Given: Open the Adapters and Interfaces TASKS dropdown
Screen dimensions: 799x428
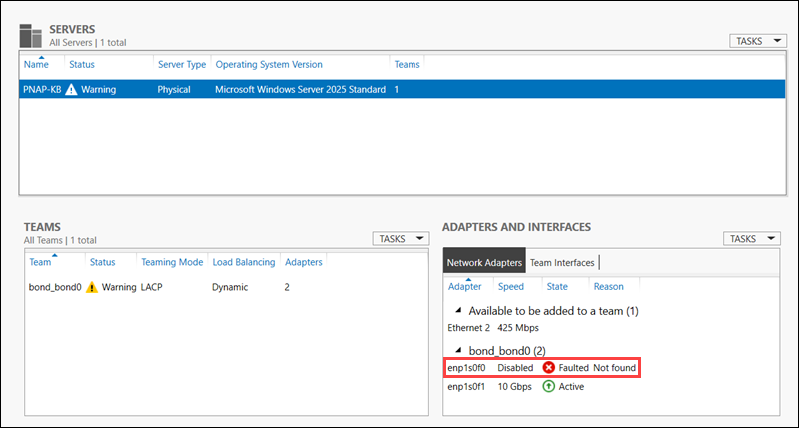Looking at the screenshot, I should click(752, 238).
